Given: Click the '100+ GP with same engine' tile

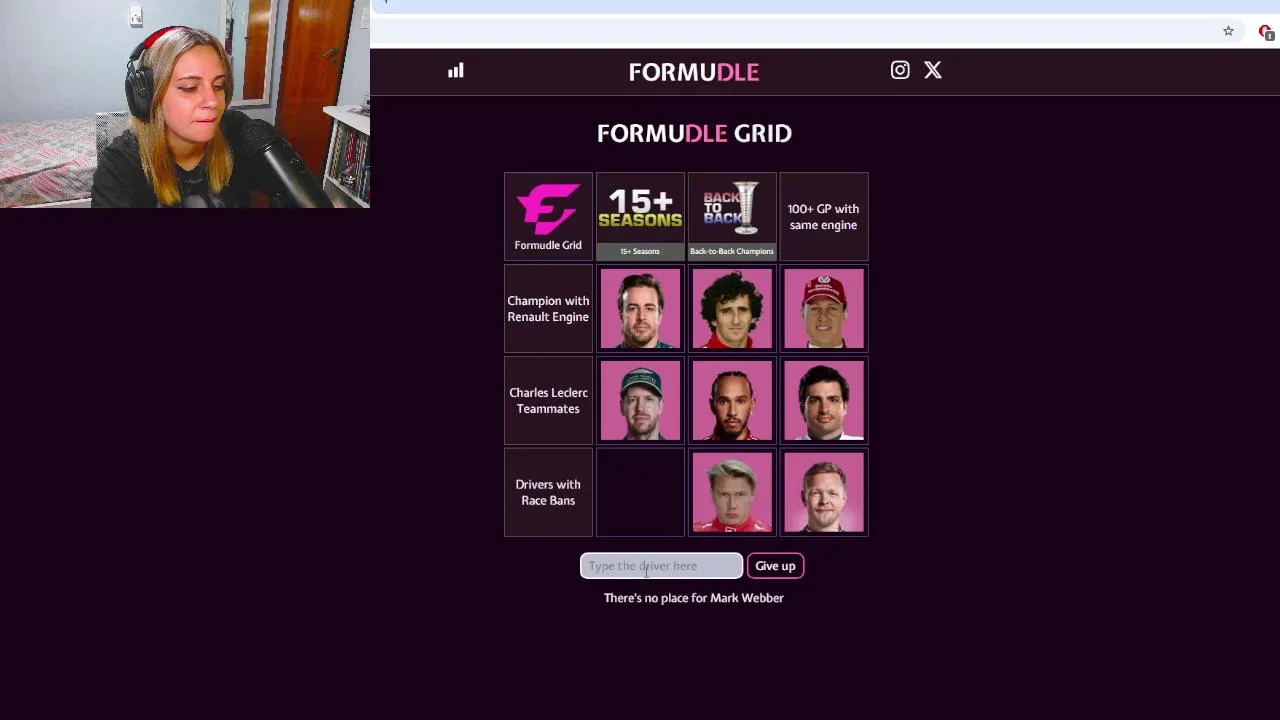Looking at the screenshot, I should 824,216.
